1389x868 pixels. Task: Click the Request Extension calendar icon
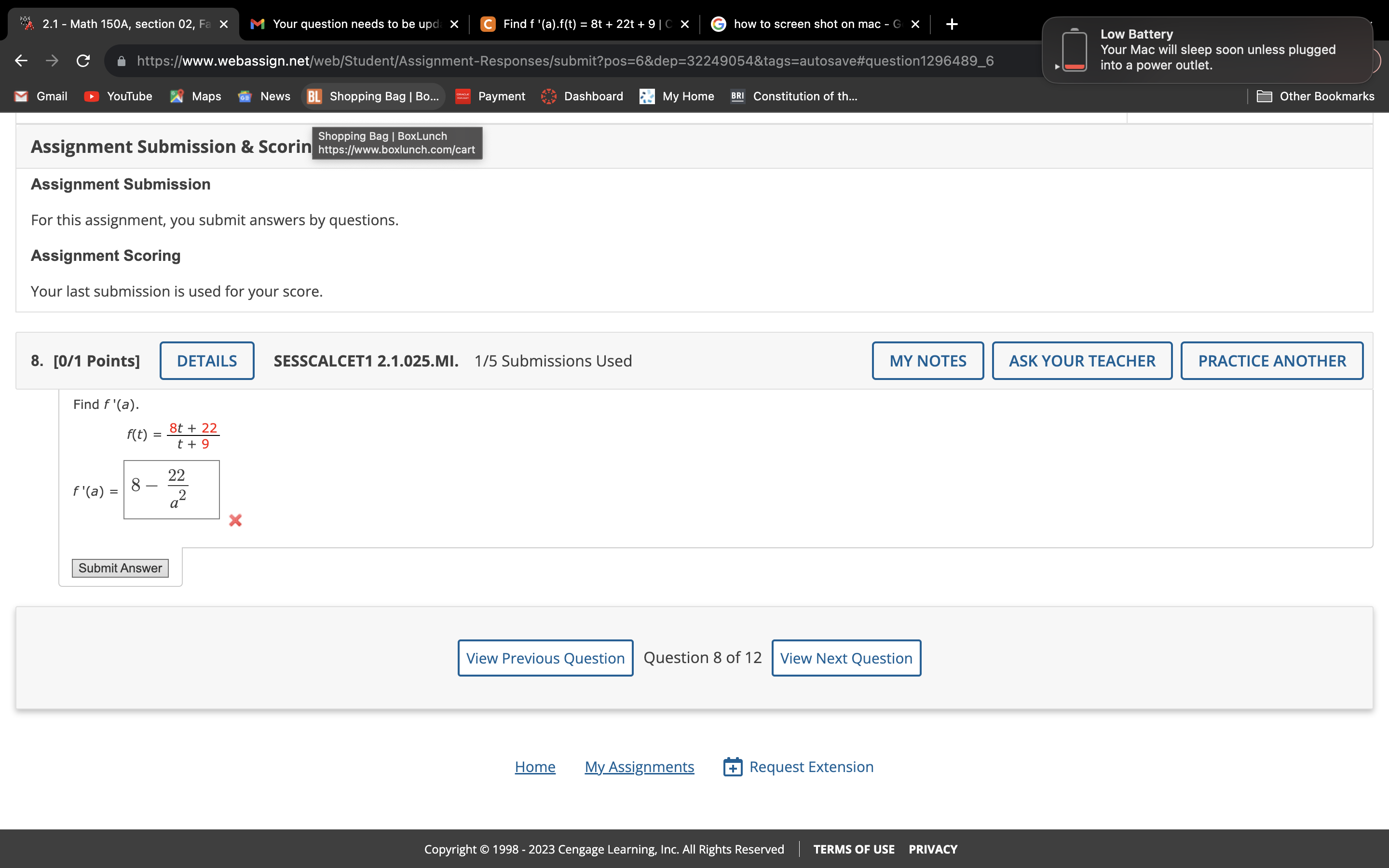tap(733, 767)
